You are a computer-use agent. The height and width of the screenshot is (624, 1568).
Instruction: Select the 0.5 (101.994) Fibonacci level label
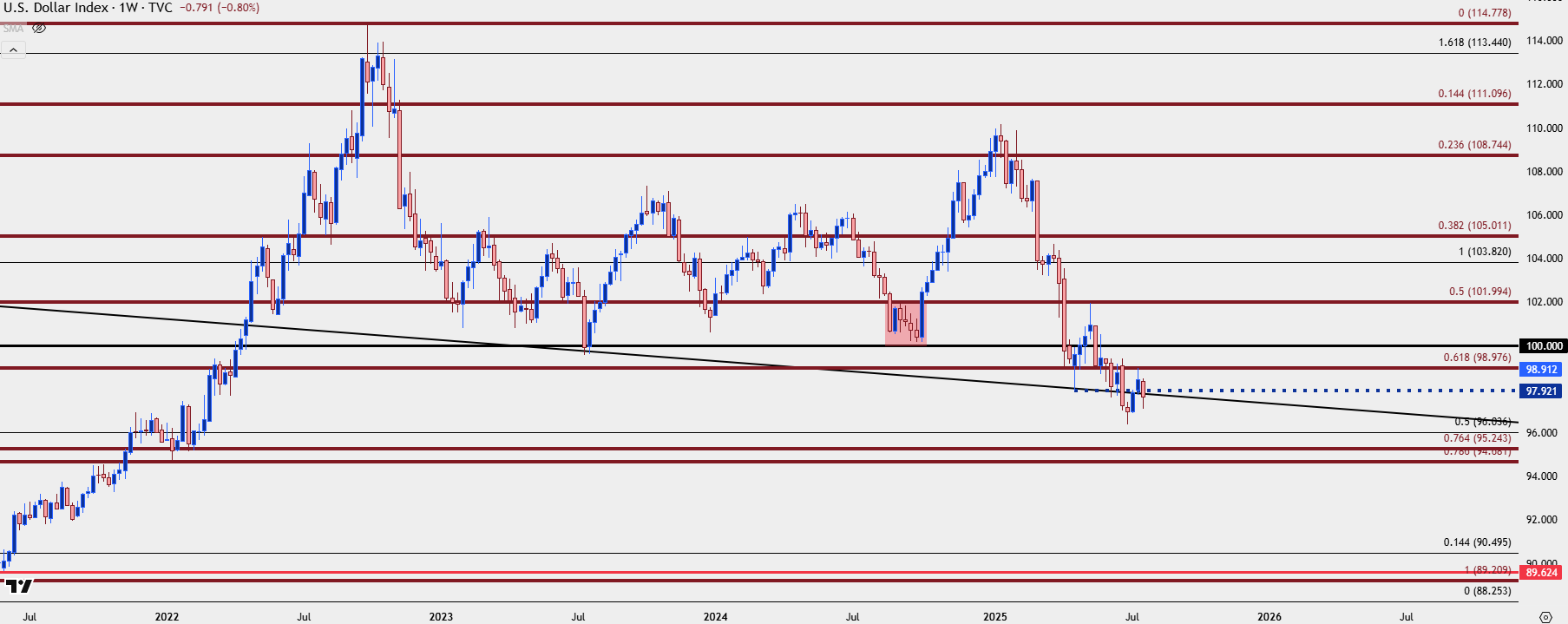(x=1479, y=292)
